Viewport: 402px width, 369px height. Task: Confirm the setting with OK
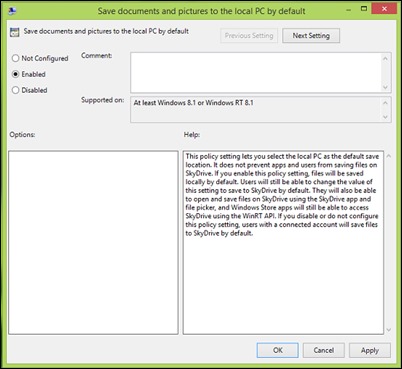point(278,350)
